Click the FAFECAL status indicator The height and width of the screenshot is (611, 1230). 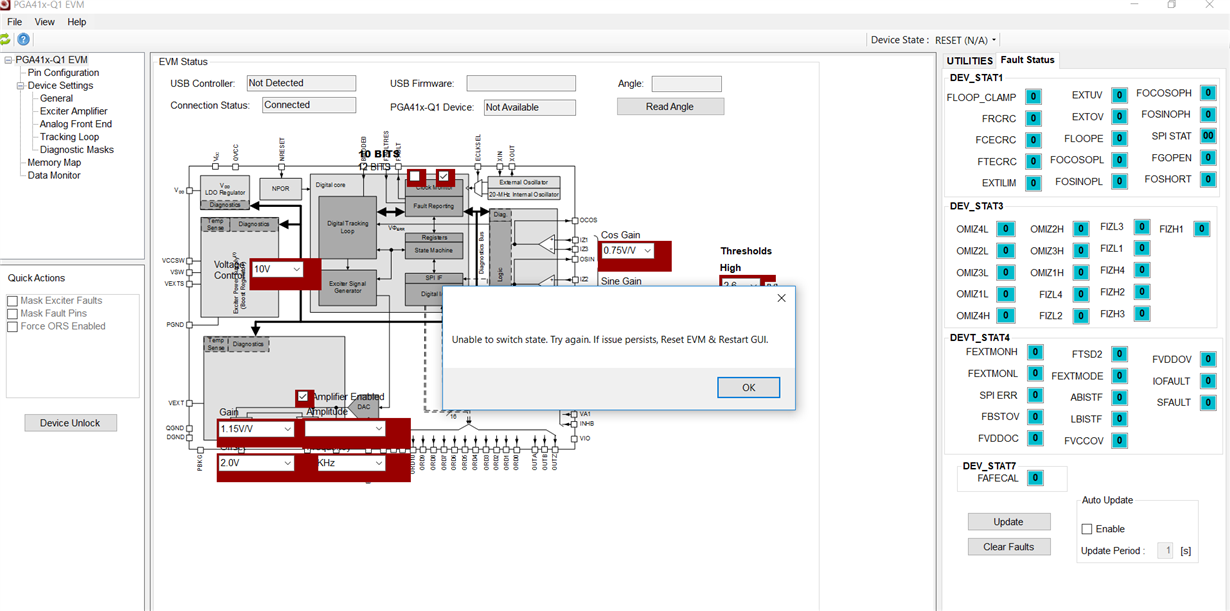(x=1035, y=479)
